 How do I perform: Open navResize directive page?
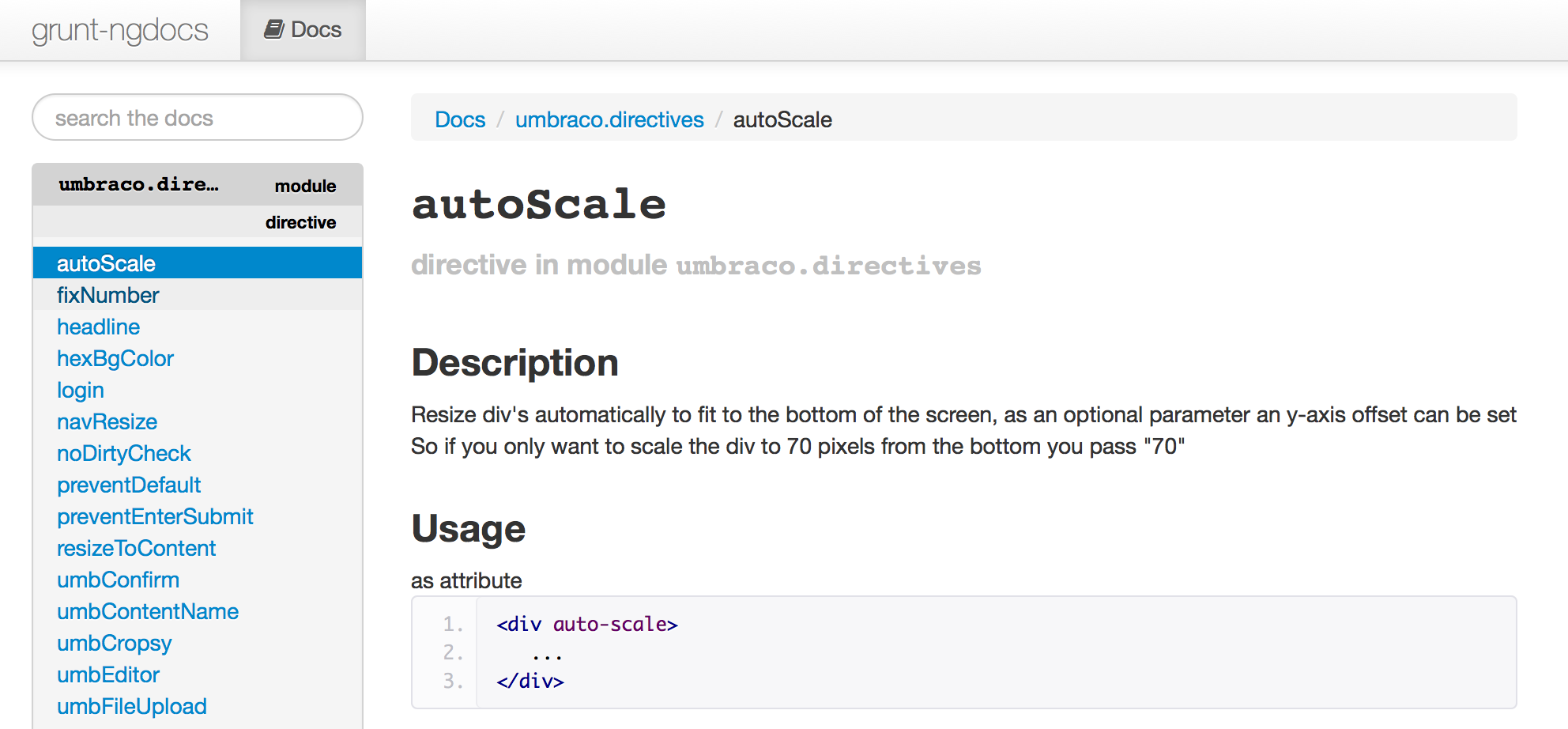107,421
